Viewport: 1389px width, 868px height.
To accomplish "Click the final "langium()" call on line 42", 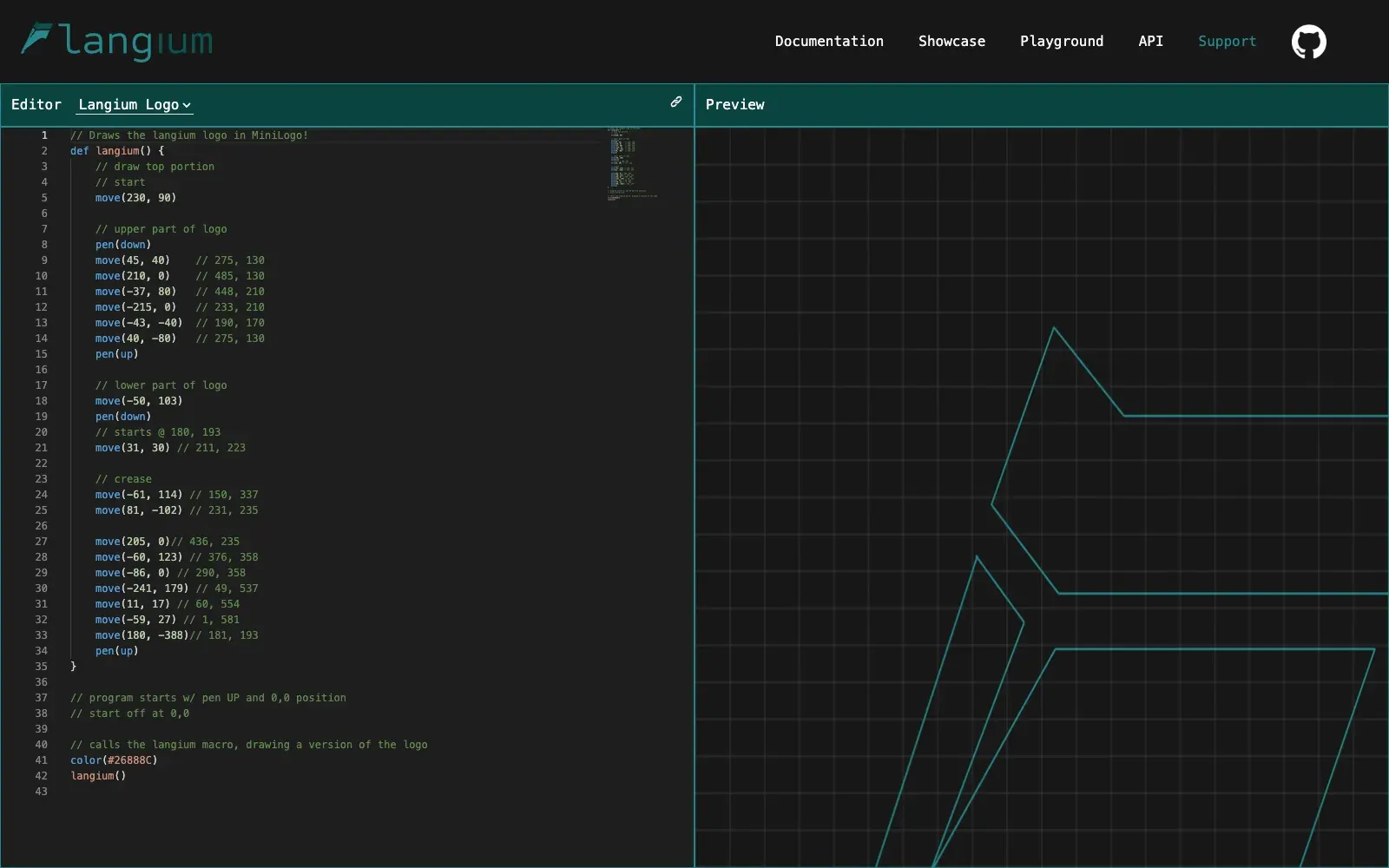I will pos(98,776).
